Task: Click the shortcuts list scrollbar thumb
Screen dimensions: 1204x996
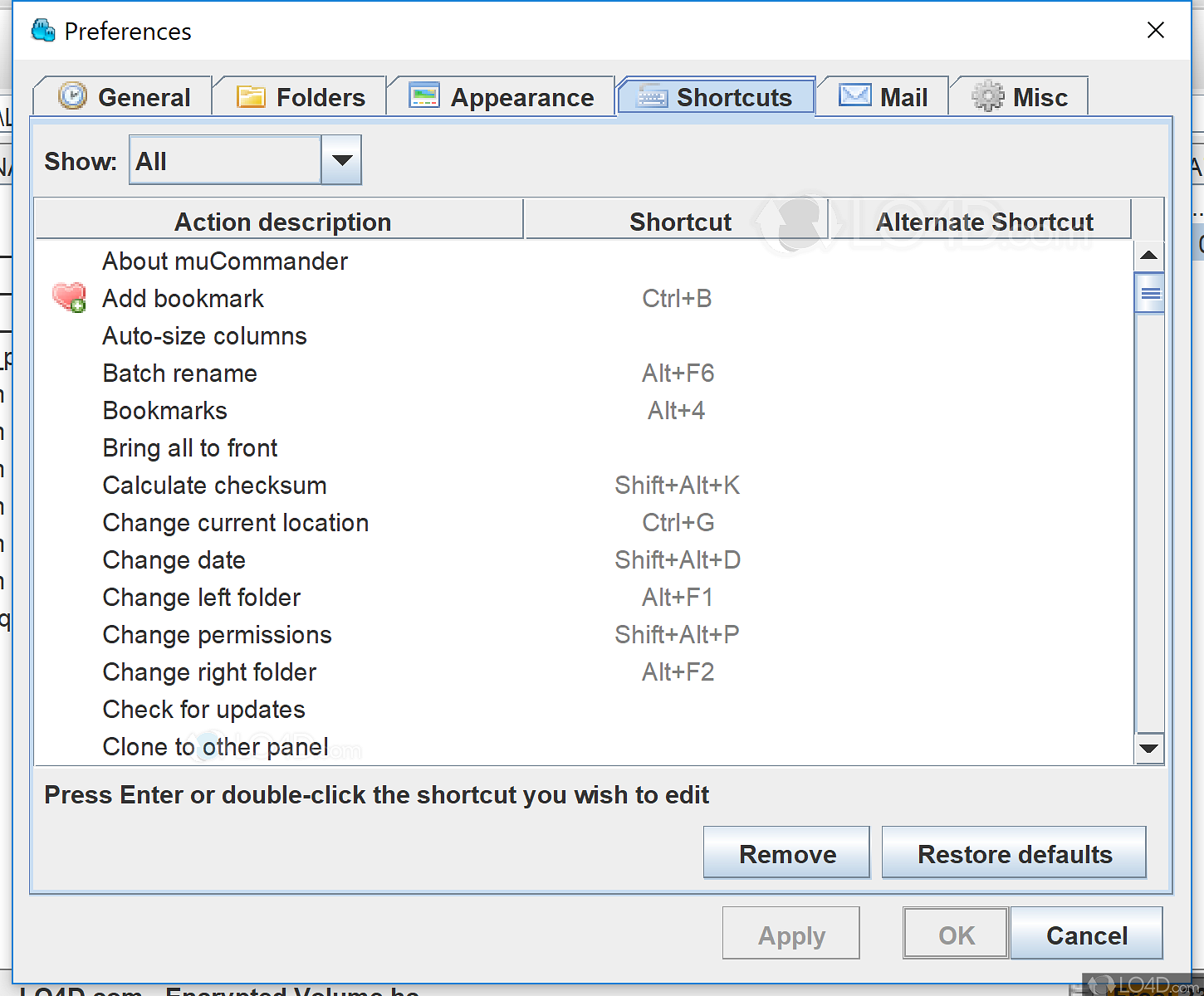Action: point(1150,294)
